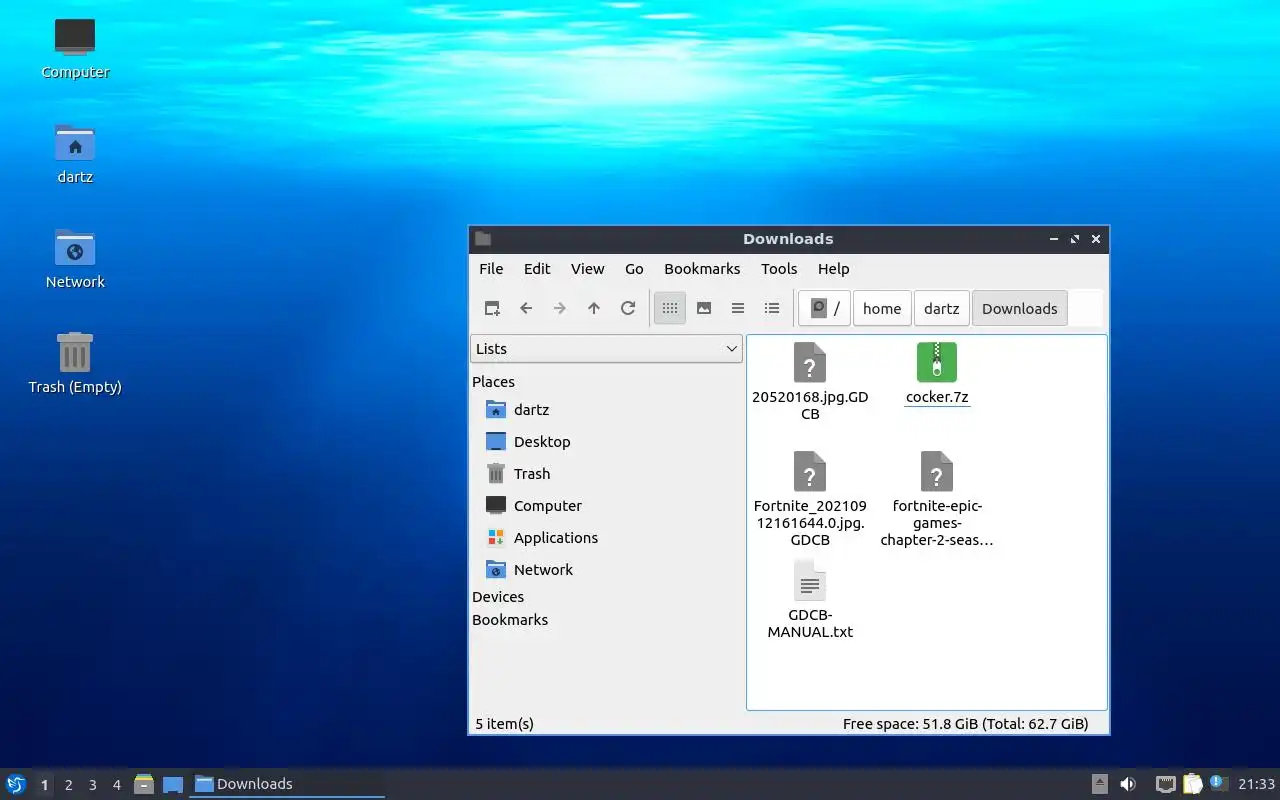
Task: Maximize the Downloads window
Action: point(1075,239)
